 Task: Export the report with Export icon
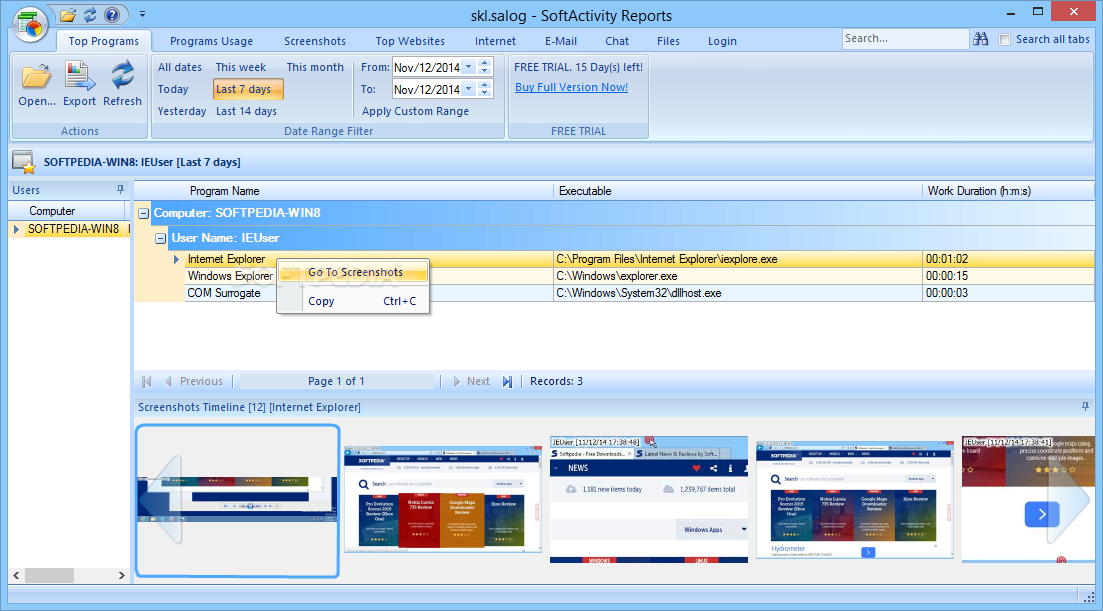point(79,84)
